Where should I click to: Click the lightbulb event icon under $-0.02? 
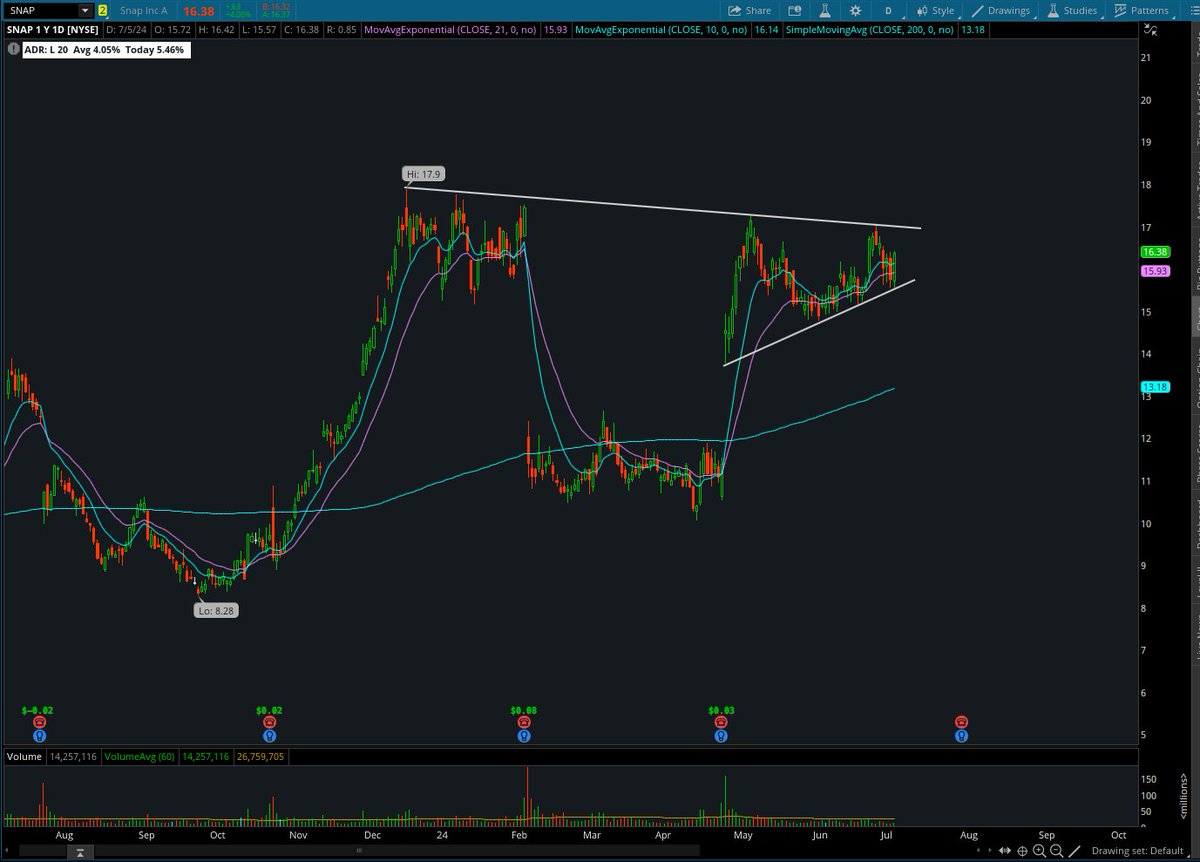pyautogui.click(x=38, y=736)
